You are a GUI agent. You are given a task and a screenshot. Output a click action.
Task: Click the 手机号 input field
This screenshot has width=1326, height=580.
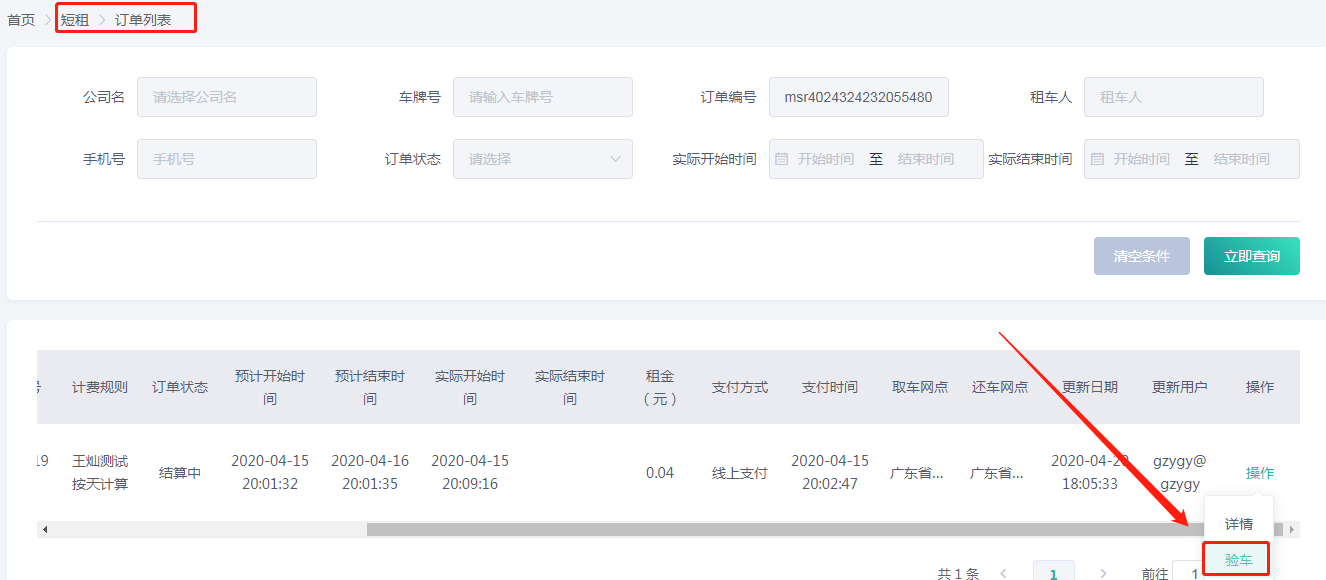tap(226, 159)
